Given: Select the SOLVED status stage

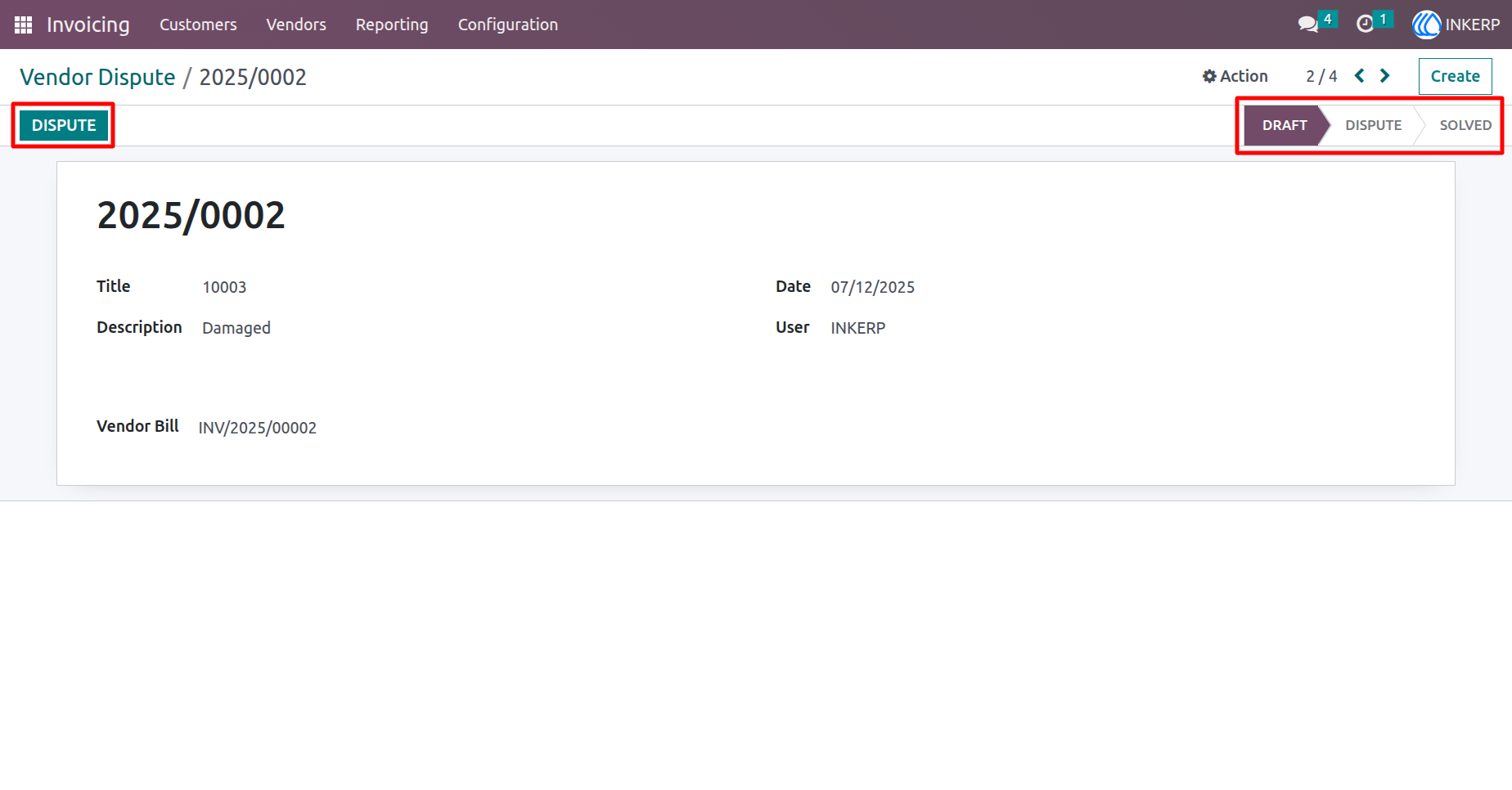Looking at the screenshot, I should click(1465, 125).
